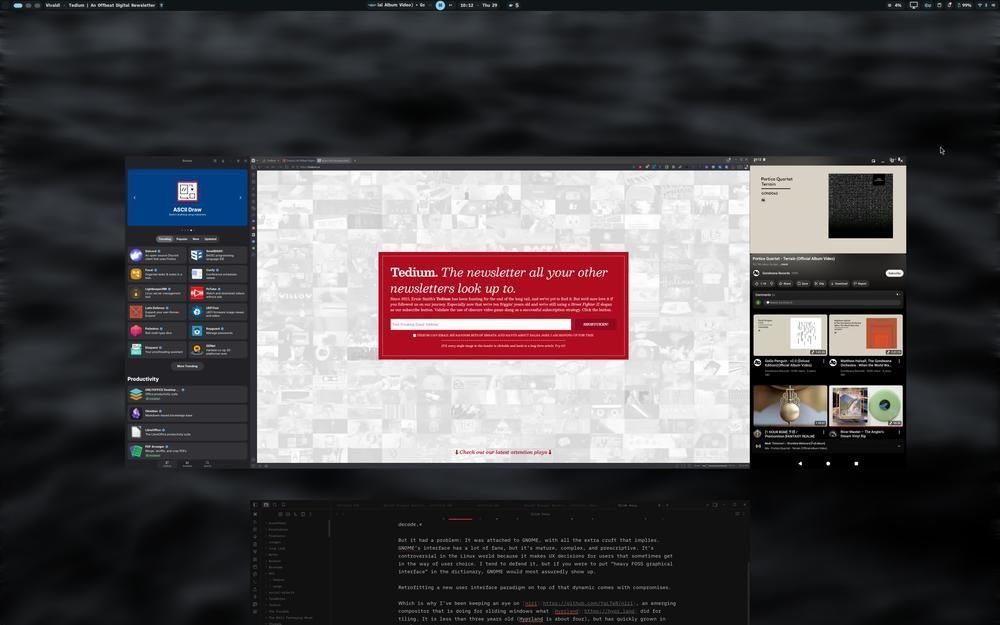This screenshot has height=625, width=1000.
Task: Tick the checkbox below the email field
Action: (x=414, y=335)
